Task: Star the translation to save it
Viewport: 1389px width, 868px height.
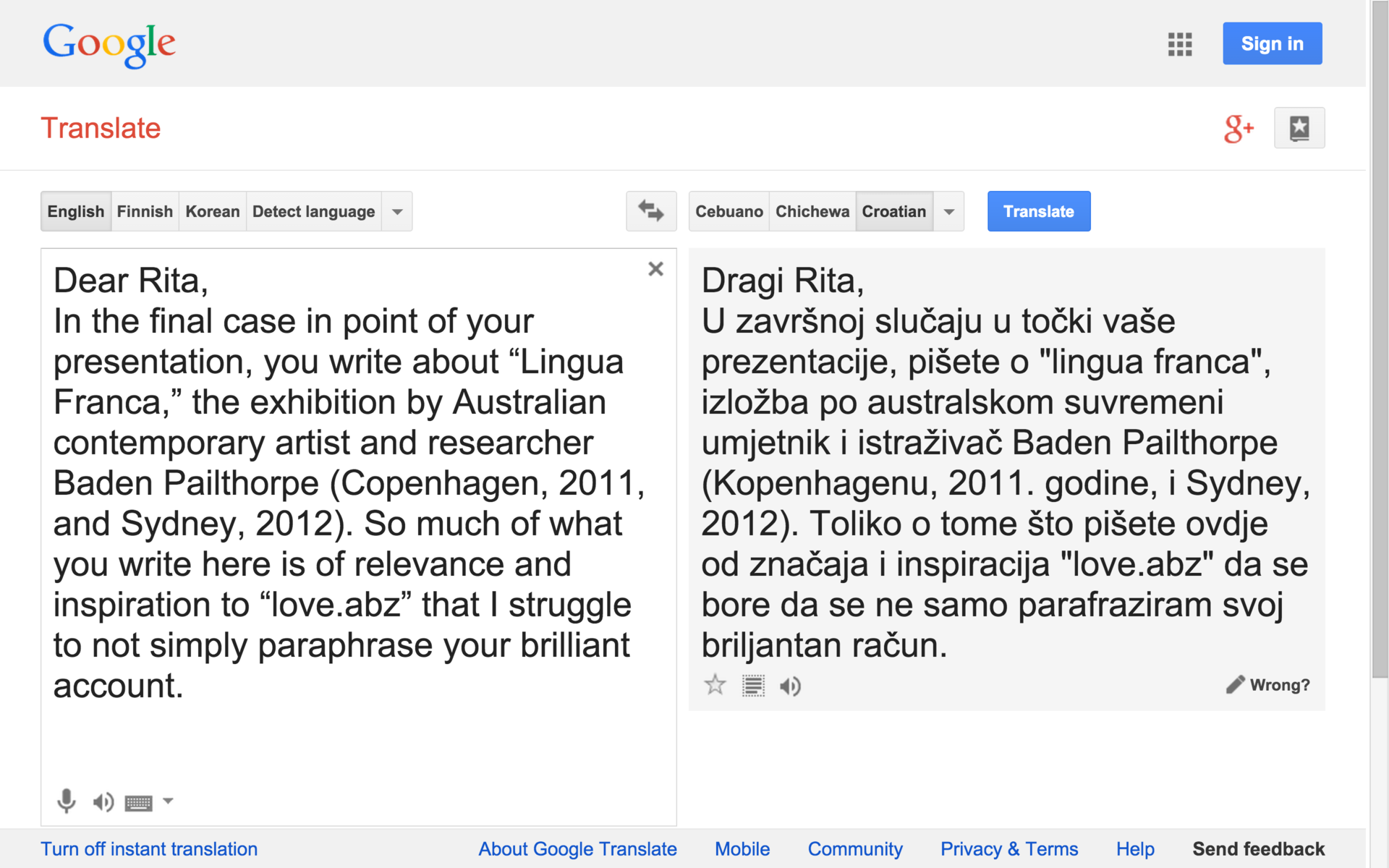Action: point(715,685)
